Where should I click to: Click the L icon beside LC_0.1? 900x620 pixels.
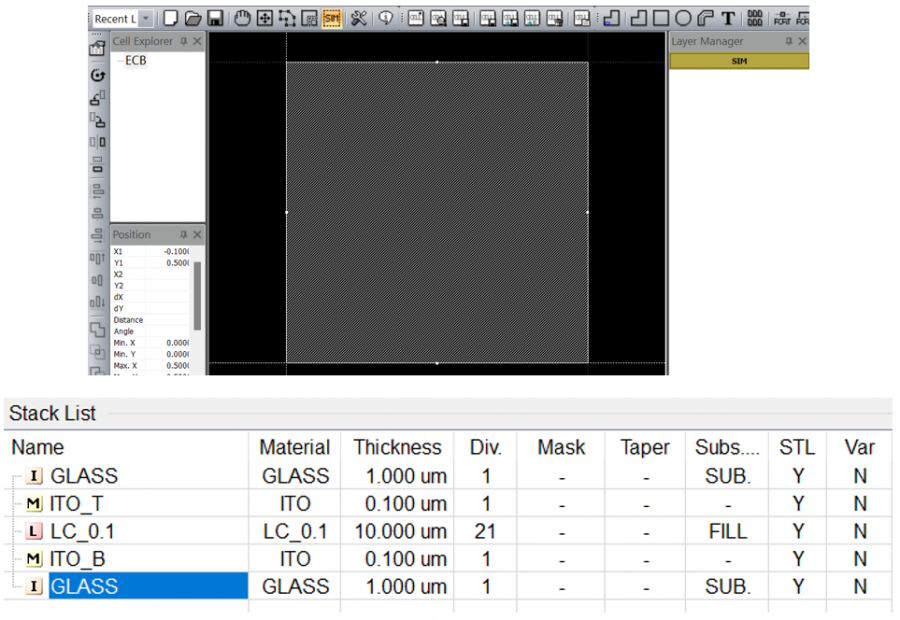point(34,532)
